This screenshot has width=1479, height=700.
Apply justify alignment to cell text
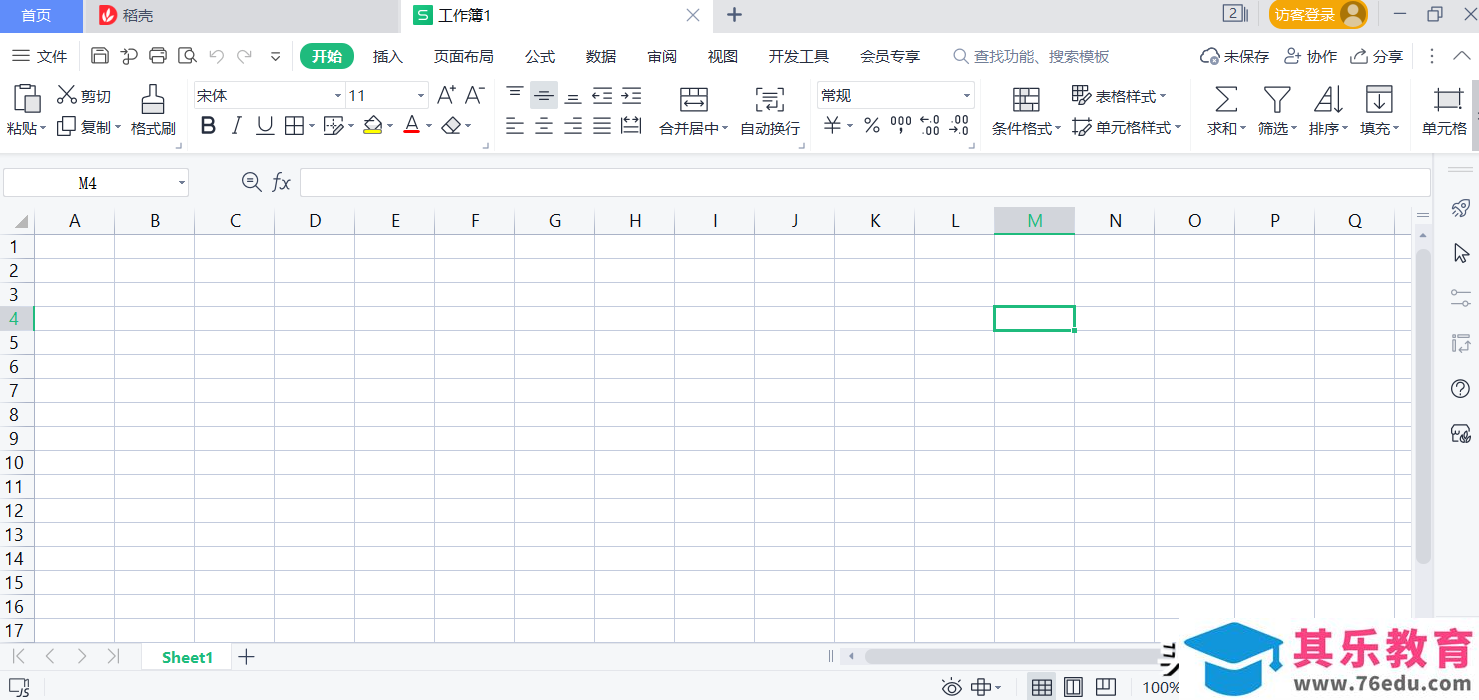click(602, 126)
